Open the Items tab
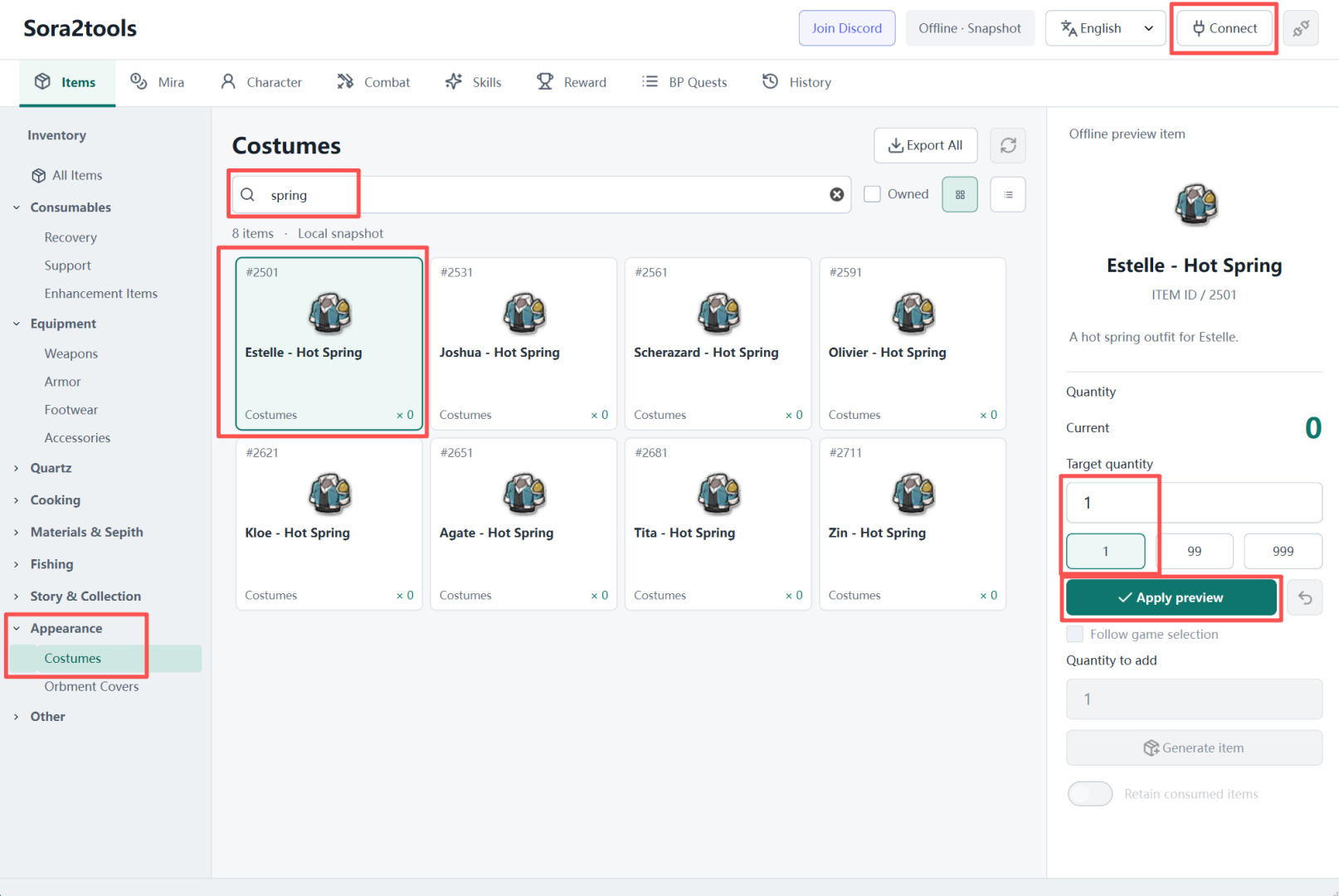The height and width of the screenshot is (896, 1339). coord(67,82)
